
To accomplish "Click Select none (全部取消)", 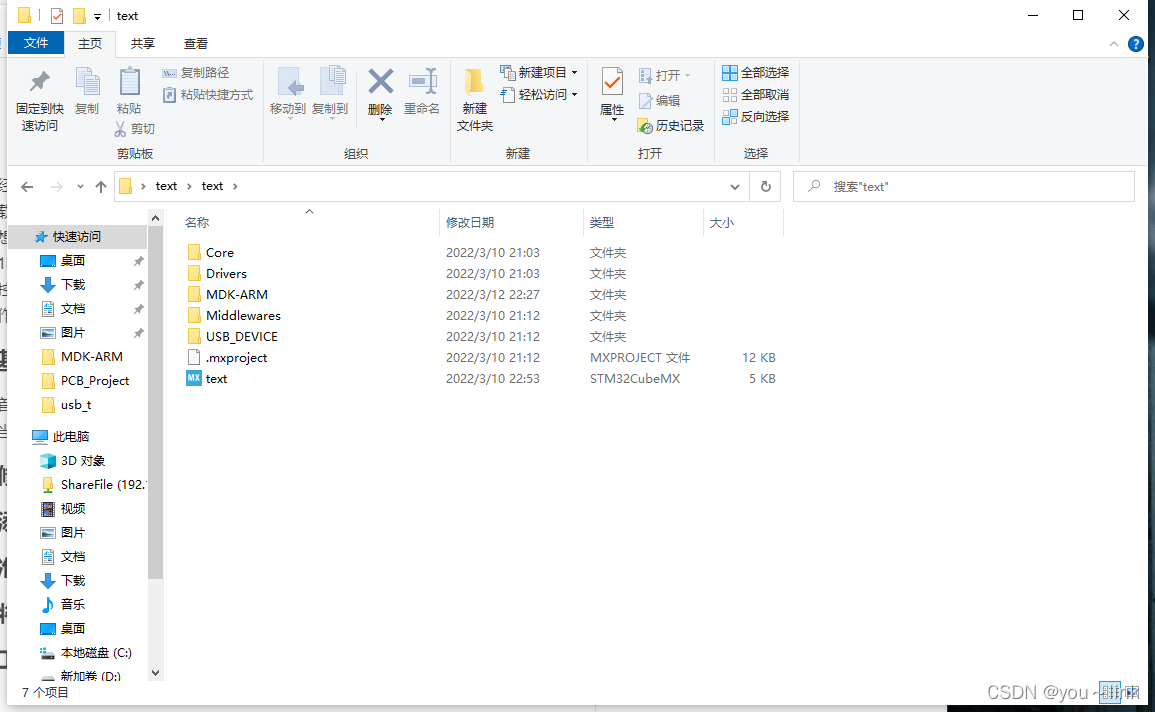I will click(x=756, y=94).
